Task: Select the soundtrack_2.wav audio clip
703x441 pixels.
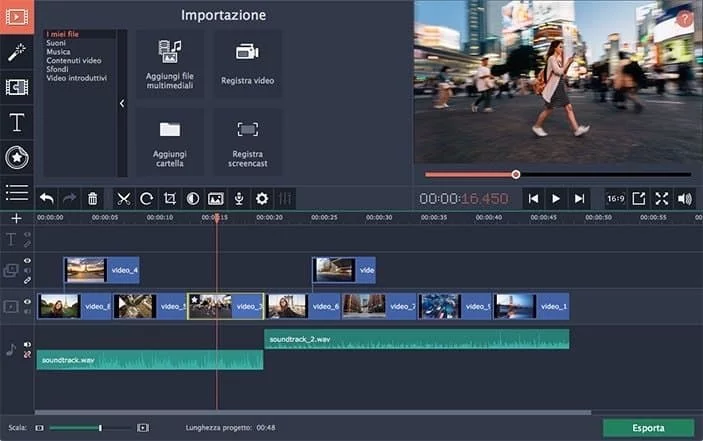Action: (417, 339)
